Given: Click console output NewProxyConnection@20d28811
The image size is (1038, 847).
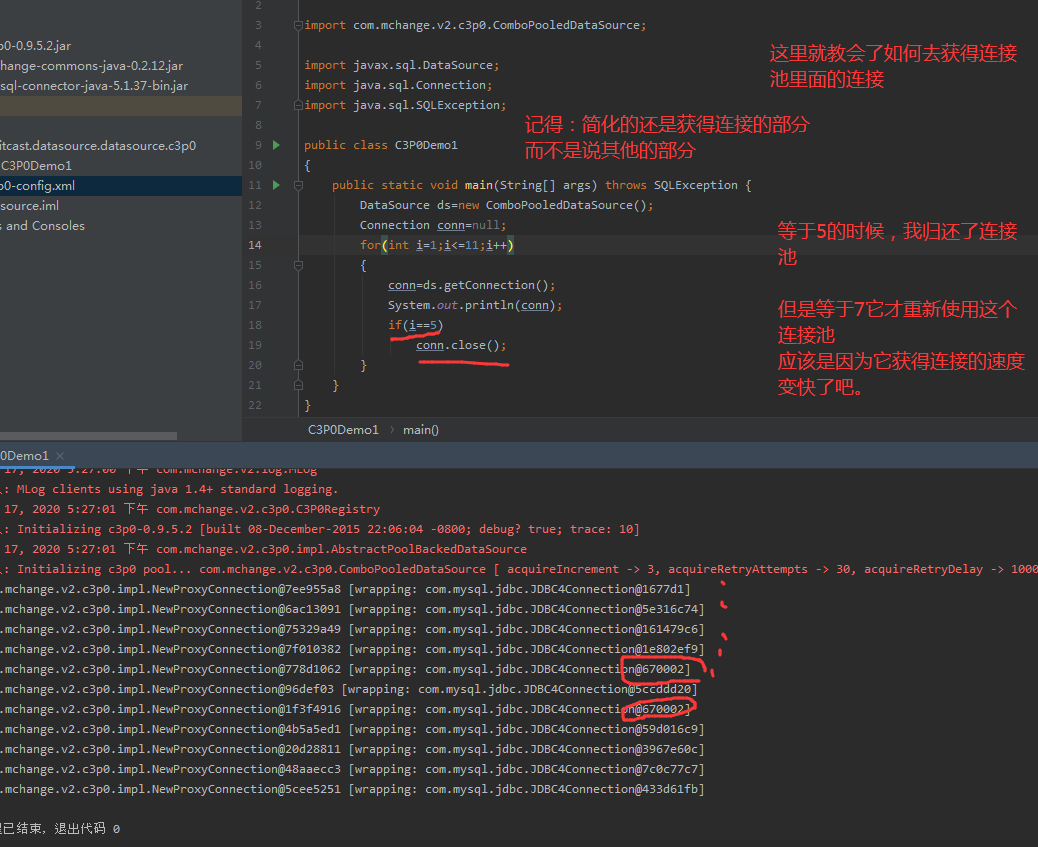Looking at the screenshot, I should [x=352, y=749].
